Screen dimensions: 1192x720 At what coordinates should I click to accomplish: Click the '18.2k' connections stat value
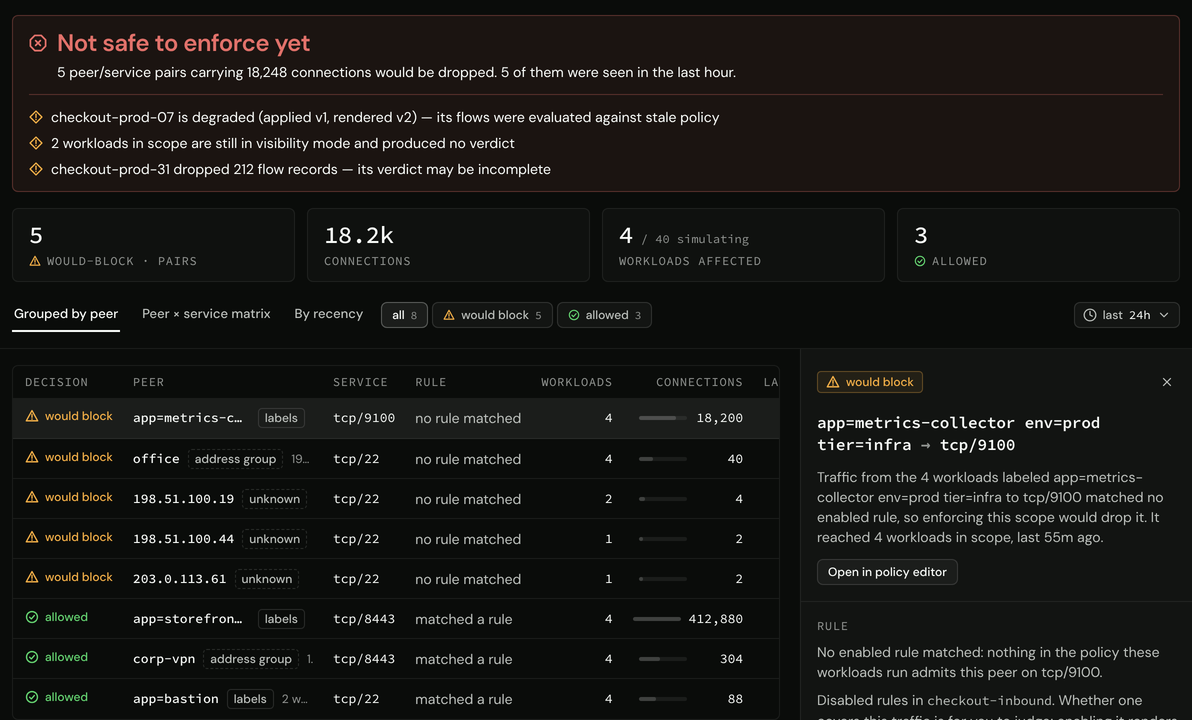[359, 236]
